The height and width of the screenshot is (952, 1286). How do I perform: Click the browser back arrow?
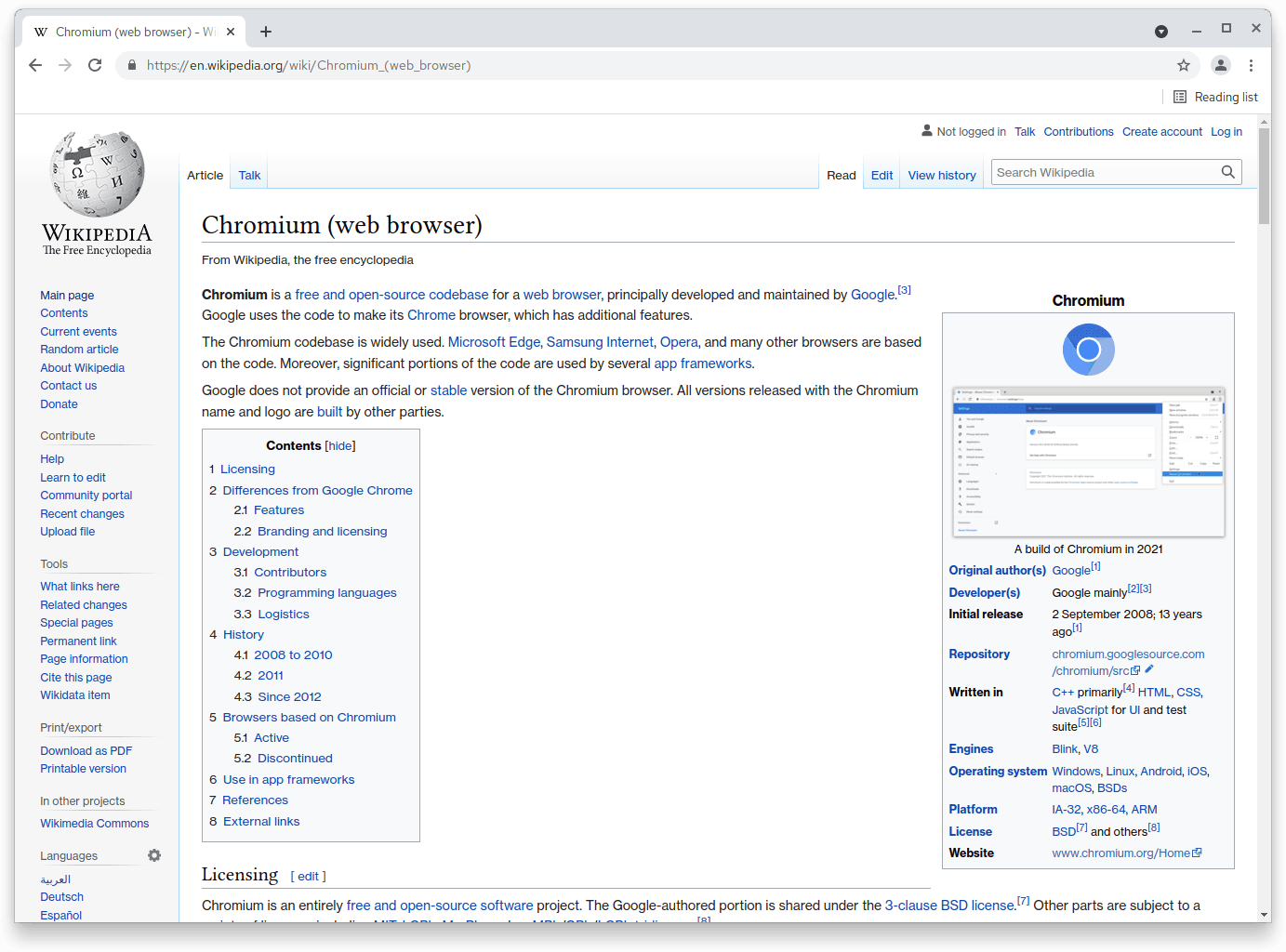pos(35,65)
